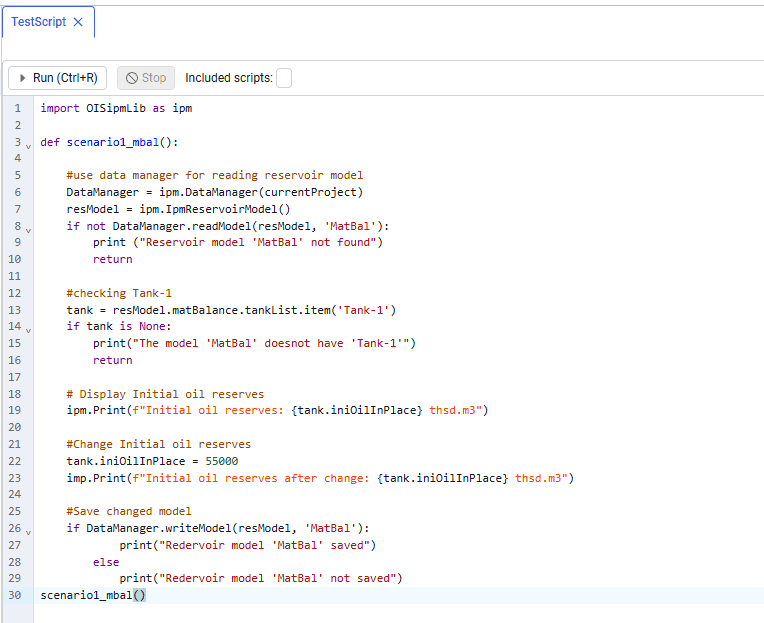Click 'DataManager.writeModel' on line 26
The width and height of the screenshot is (764, 623).
158,529
